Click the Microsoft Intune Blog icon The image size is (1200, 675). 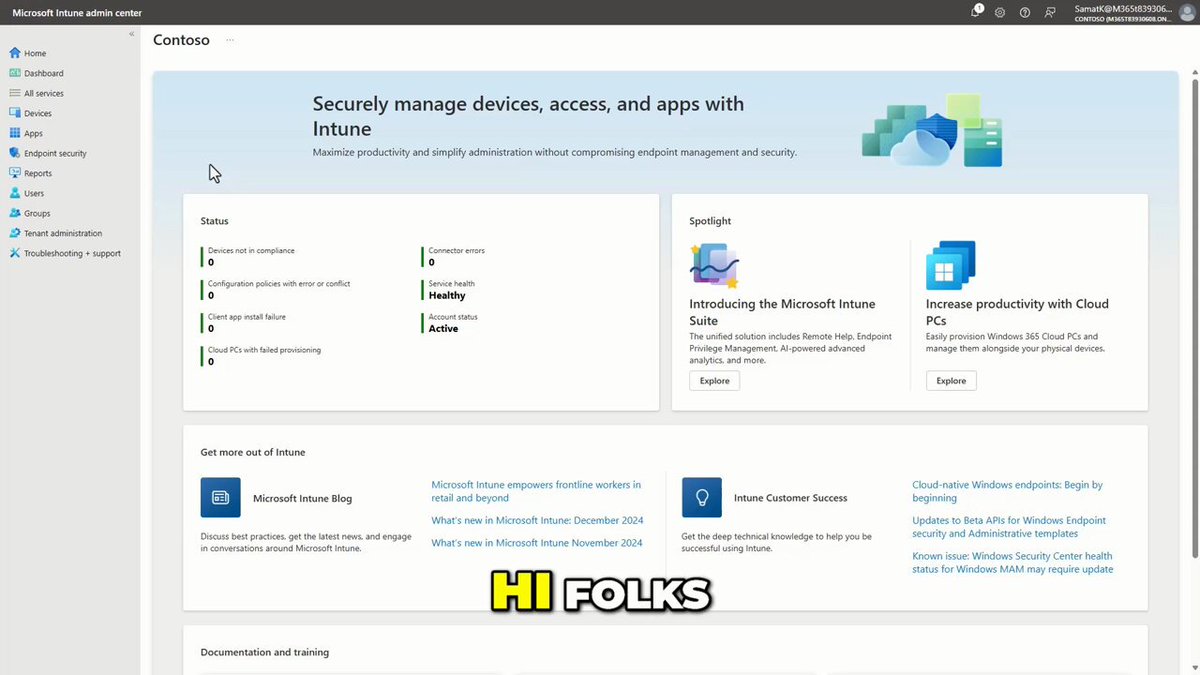[x=220, y=497]
